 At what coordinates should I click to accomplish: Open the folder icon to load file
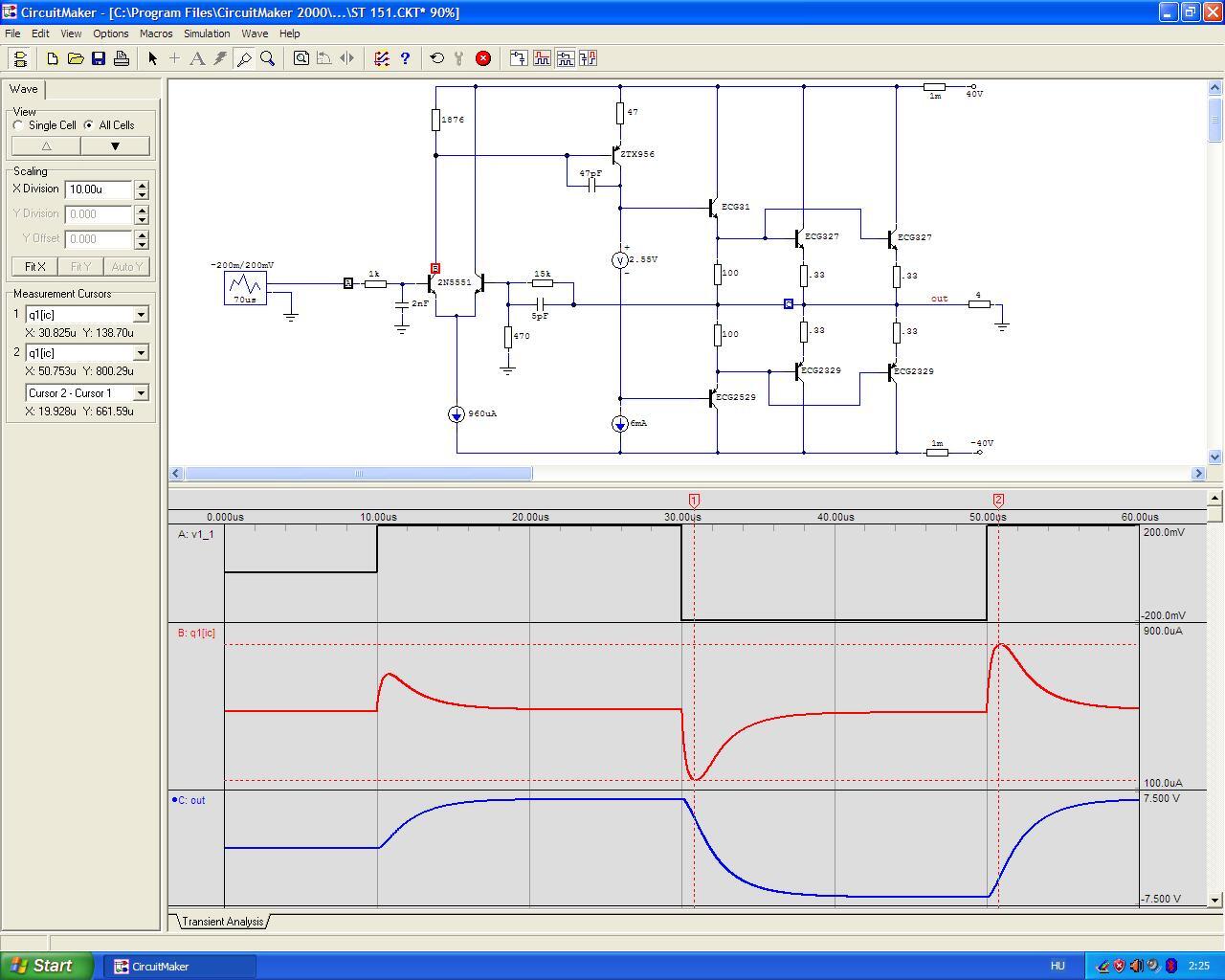[76, 58]
